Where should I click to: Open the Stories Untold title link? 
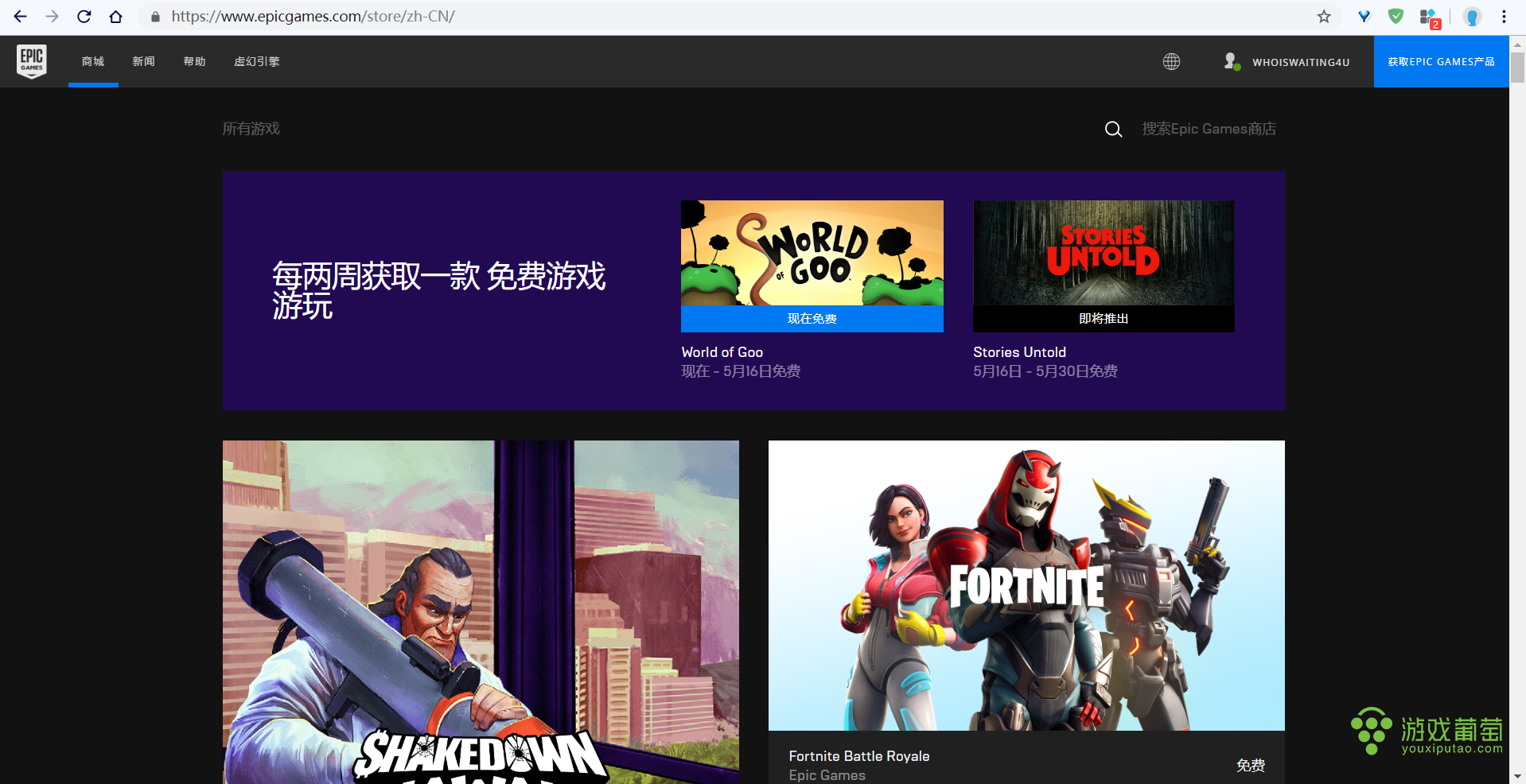[x=1019, y=352]
